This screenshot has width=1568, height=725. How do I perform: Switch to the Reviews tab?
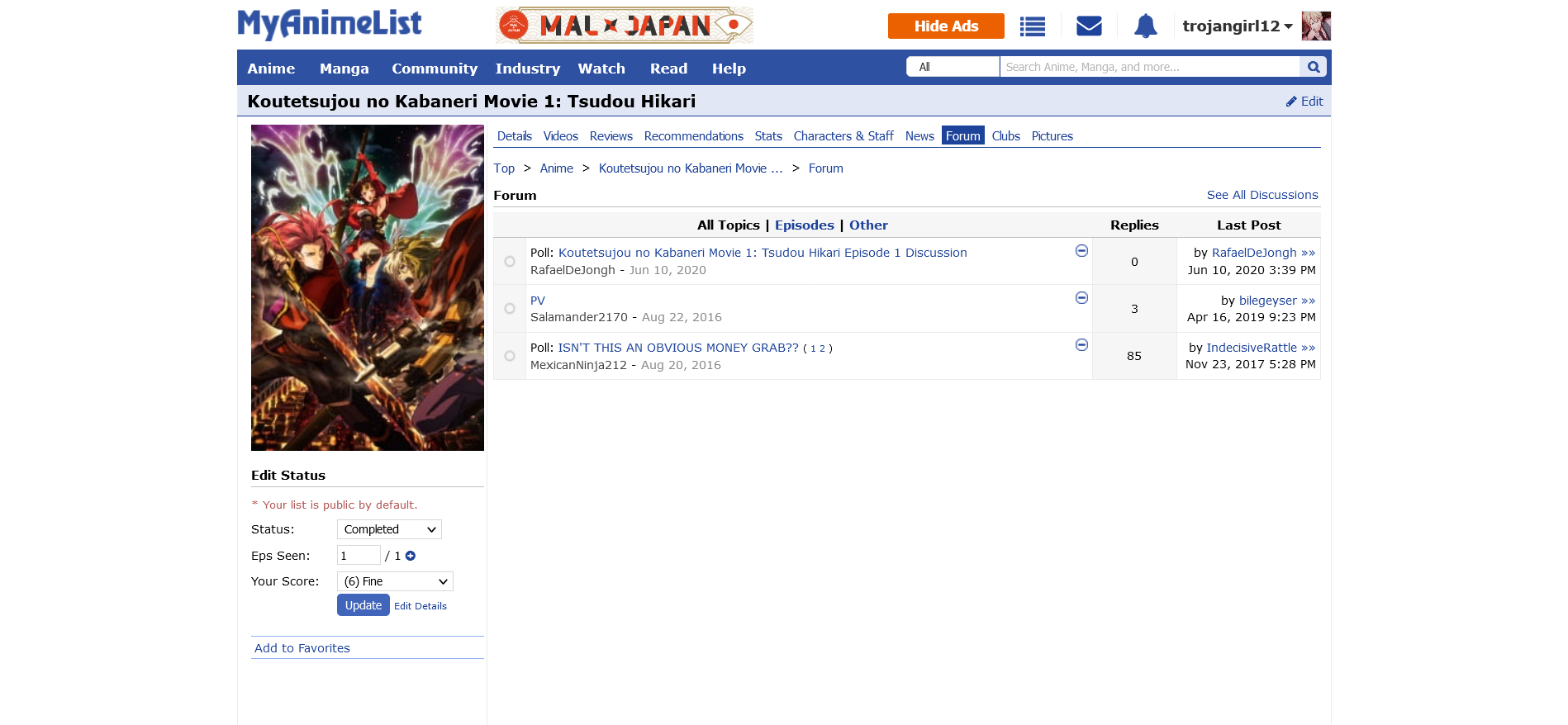611,136
